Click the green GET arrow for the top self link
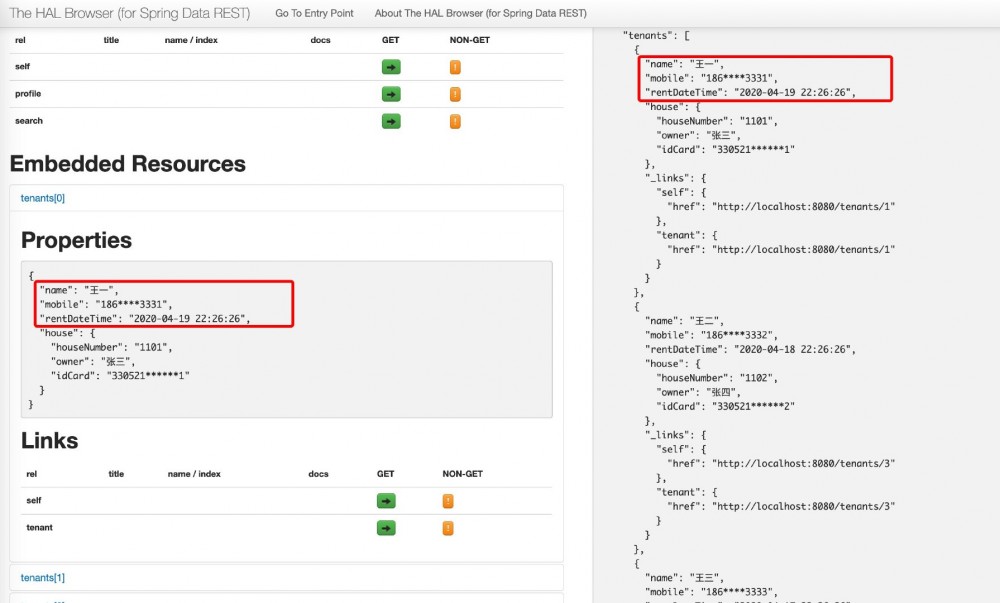This screenshot has width=1000, height=603. click(391, 67)
